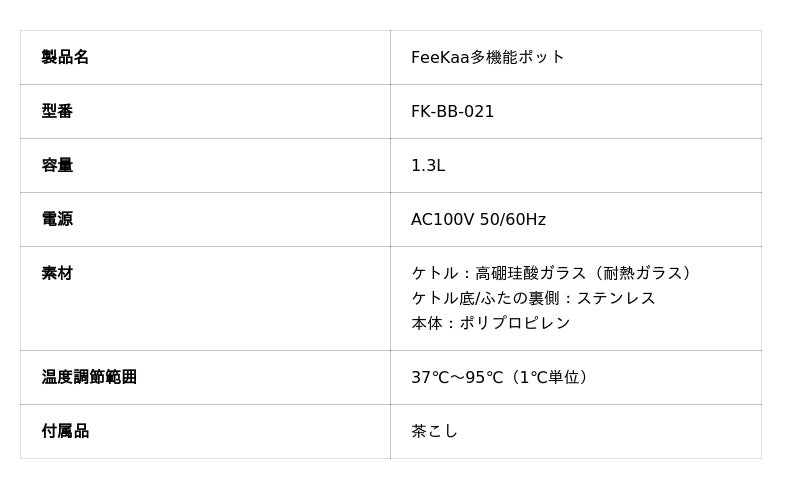This screenshot has height=489, width=800.
Task: Click the 付属品 label cell
Action: (65, 431)
